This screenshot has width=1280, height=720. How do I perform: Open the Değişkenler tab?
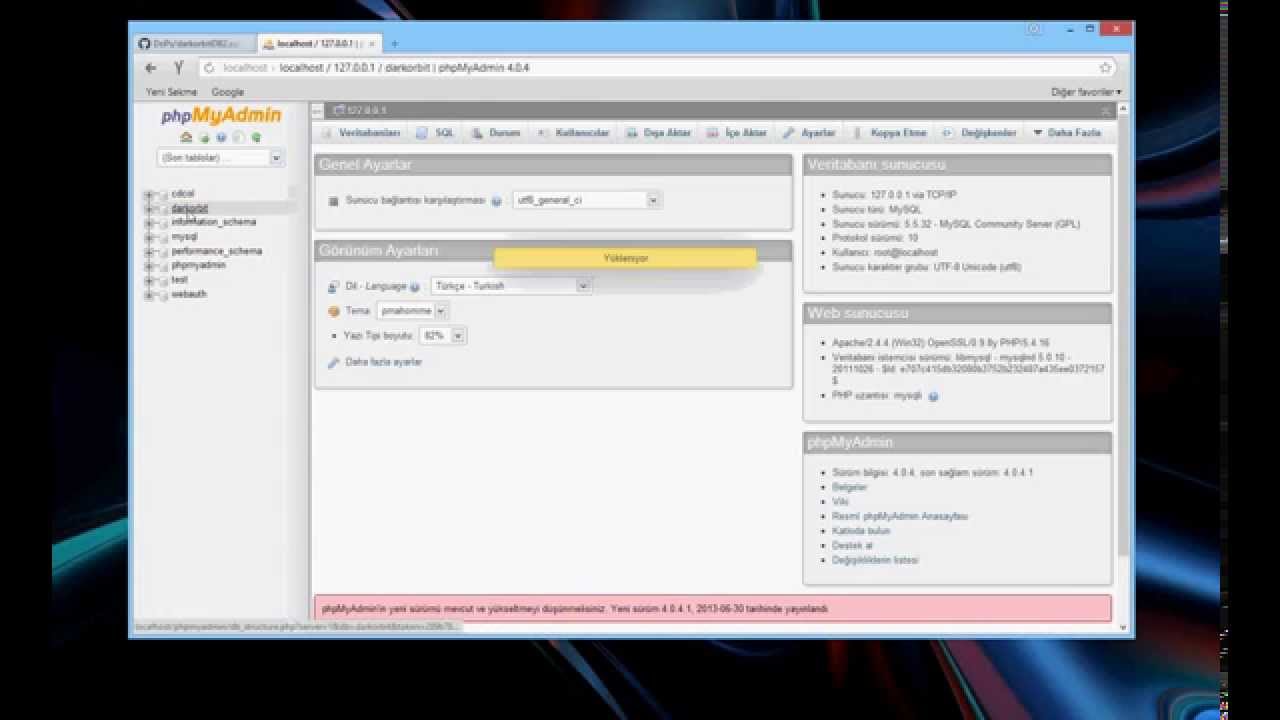click(980, 133)
